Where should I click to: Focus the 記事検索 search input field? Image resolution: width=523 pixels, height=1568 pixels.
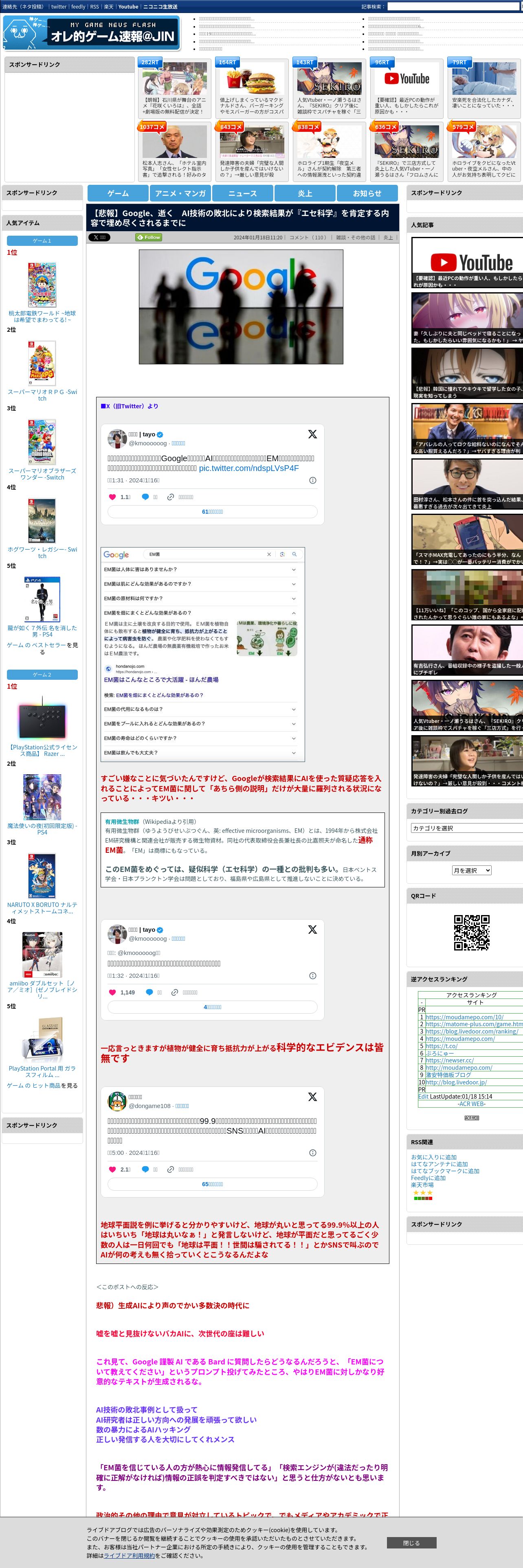[x=454, y=7]
